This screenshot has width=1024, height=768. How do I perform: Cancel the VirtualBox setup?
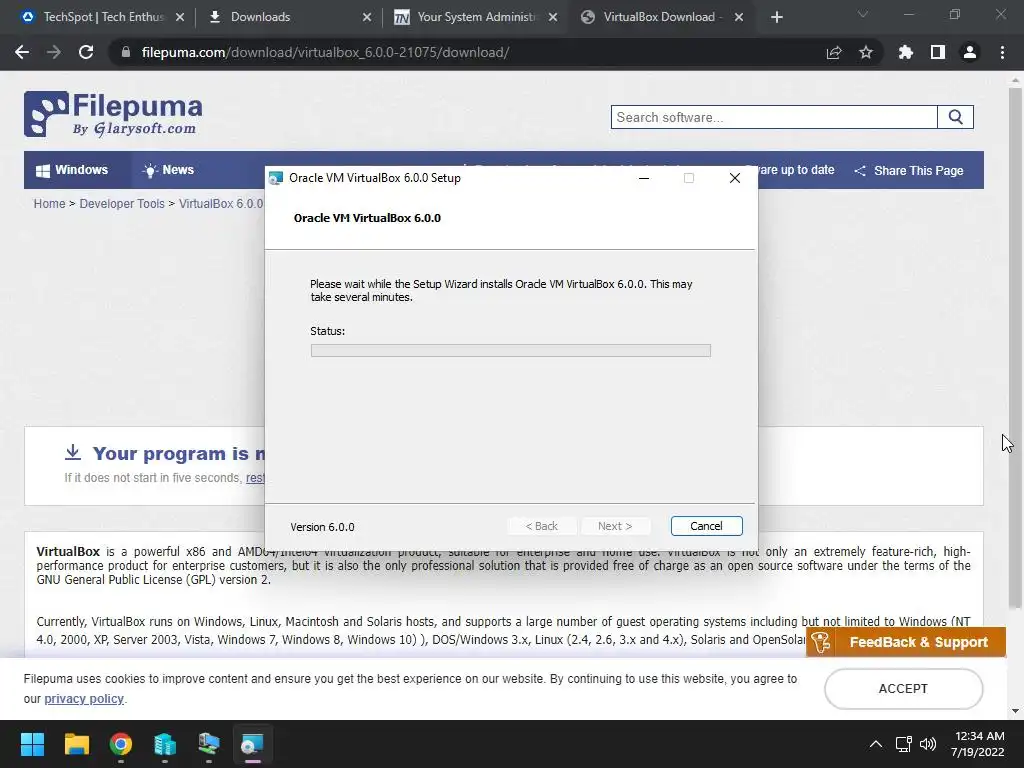707,526
